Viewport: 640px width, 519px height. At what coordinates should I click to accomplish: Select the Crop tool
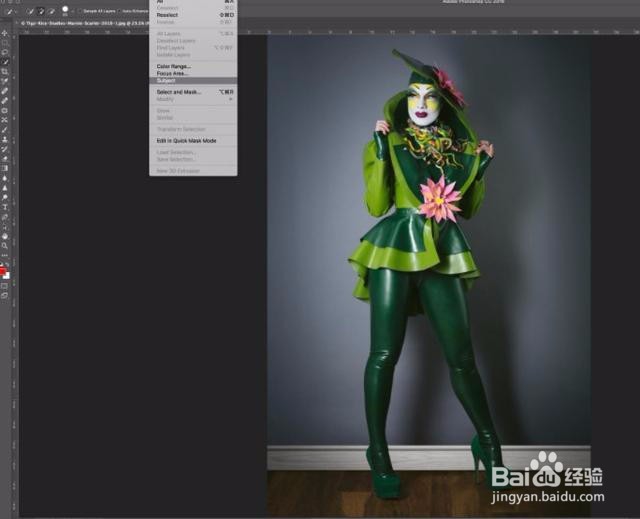click(x=4, y=72)
